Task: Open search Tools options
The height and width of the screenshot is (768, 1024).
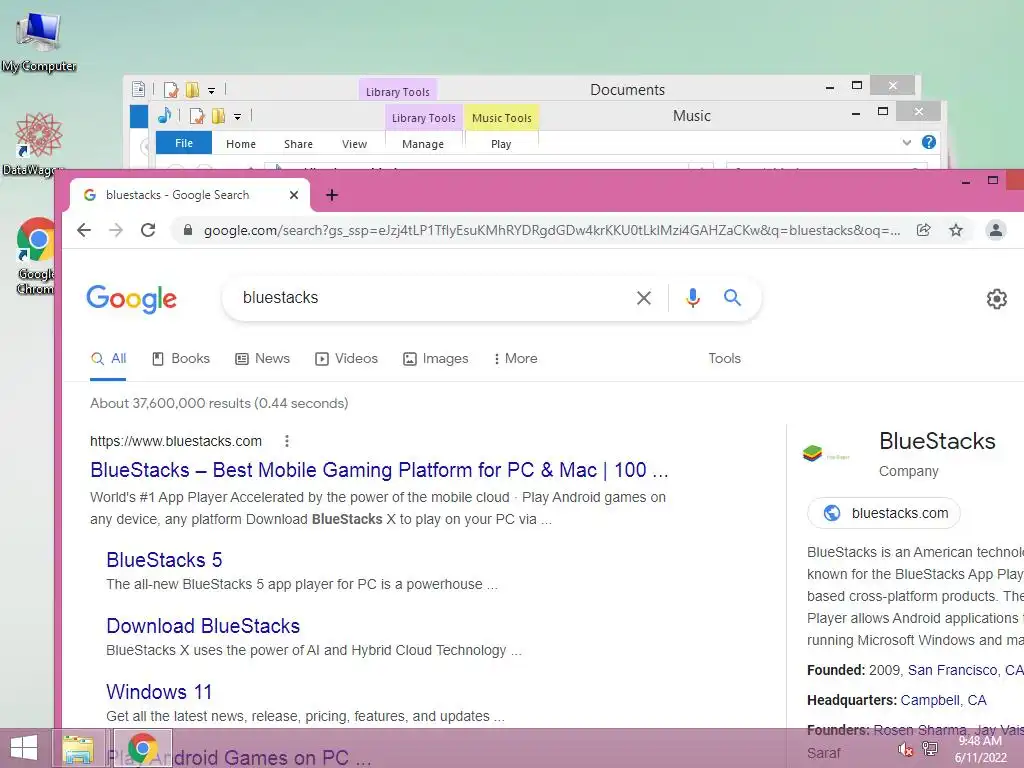Action: 725,359
